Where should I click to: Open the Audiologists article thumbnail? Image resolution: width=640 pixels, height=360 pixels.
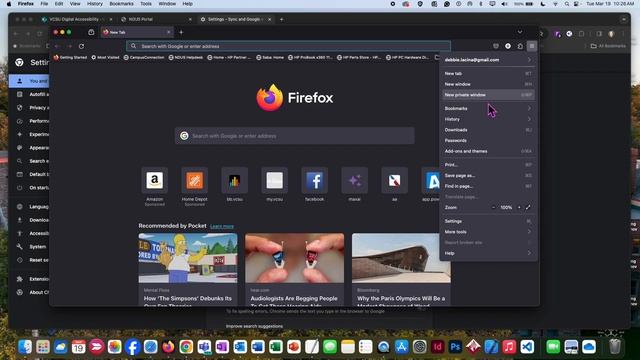tap(295, 258)
